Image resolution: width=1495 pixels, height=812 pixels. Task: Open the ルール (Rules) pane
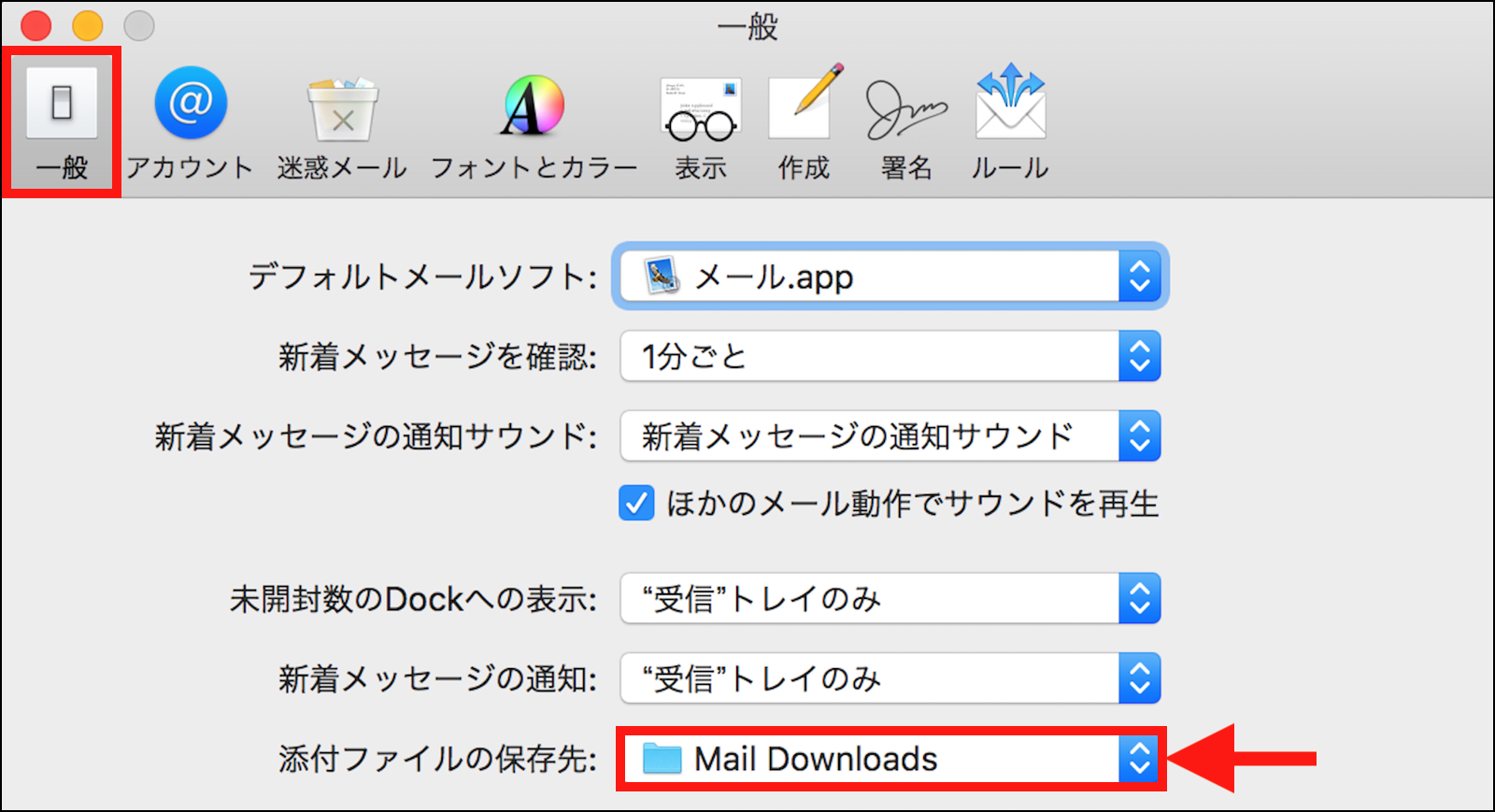pos(1010,123)
